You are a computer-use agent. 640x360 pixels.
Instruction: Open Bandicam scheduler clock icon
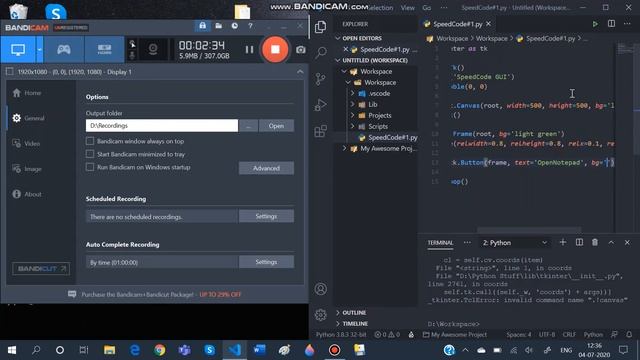pos(235,26)
